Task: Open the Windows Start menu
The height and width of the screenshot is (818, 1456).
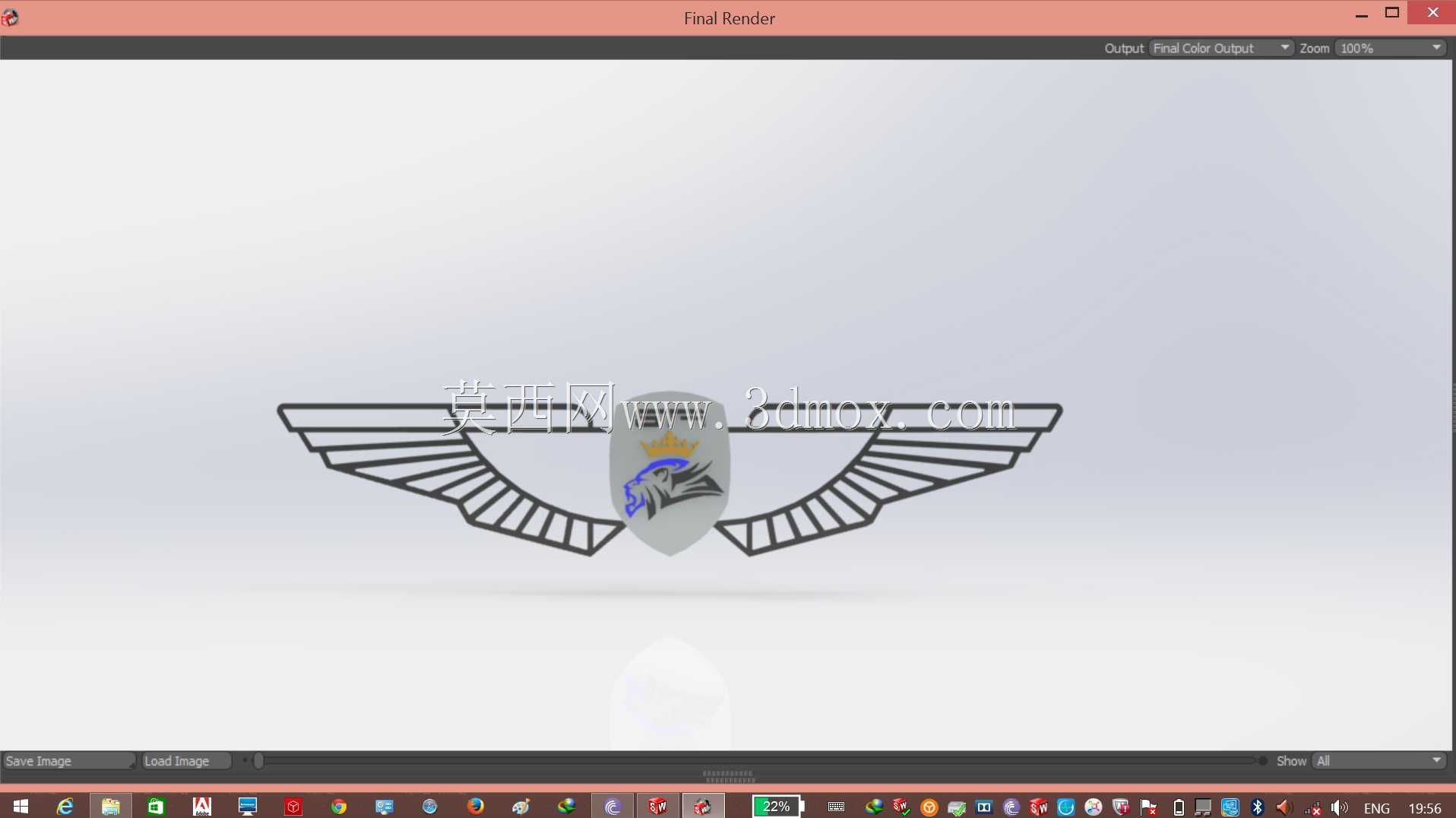Action: coord(21,807)
